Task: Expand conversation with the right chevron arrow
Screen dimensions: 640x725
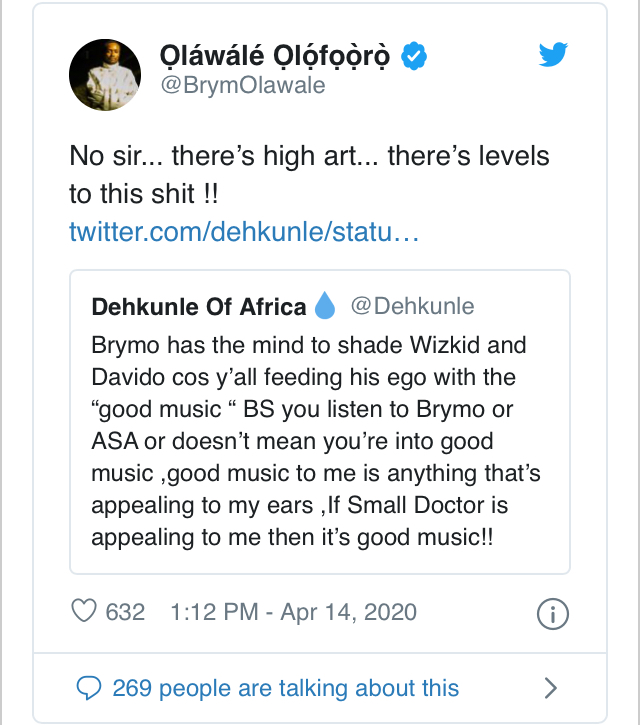Action: point(550,688)
